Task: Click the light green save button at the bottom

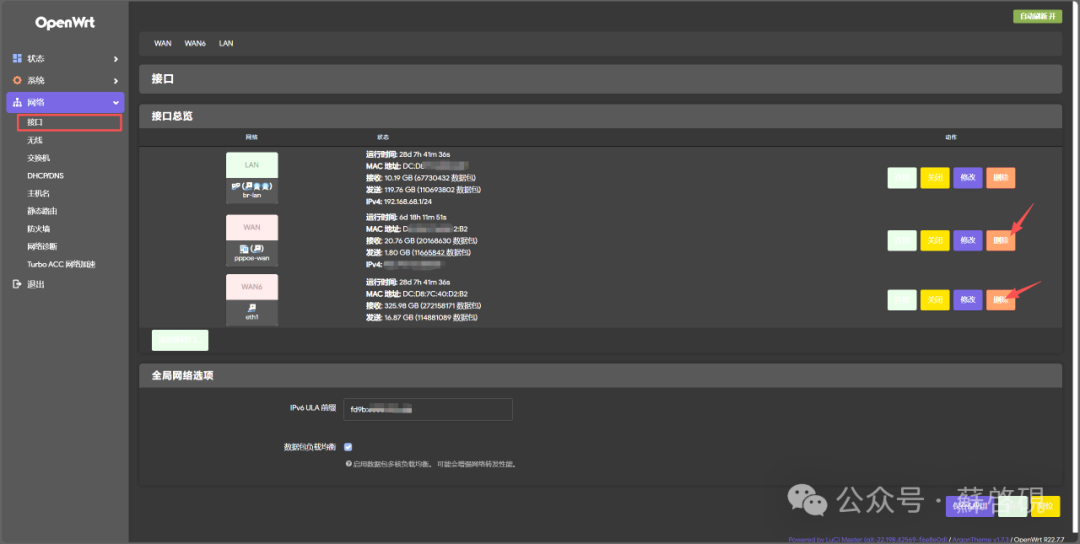Action: point(1012,506)
